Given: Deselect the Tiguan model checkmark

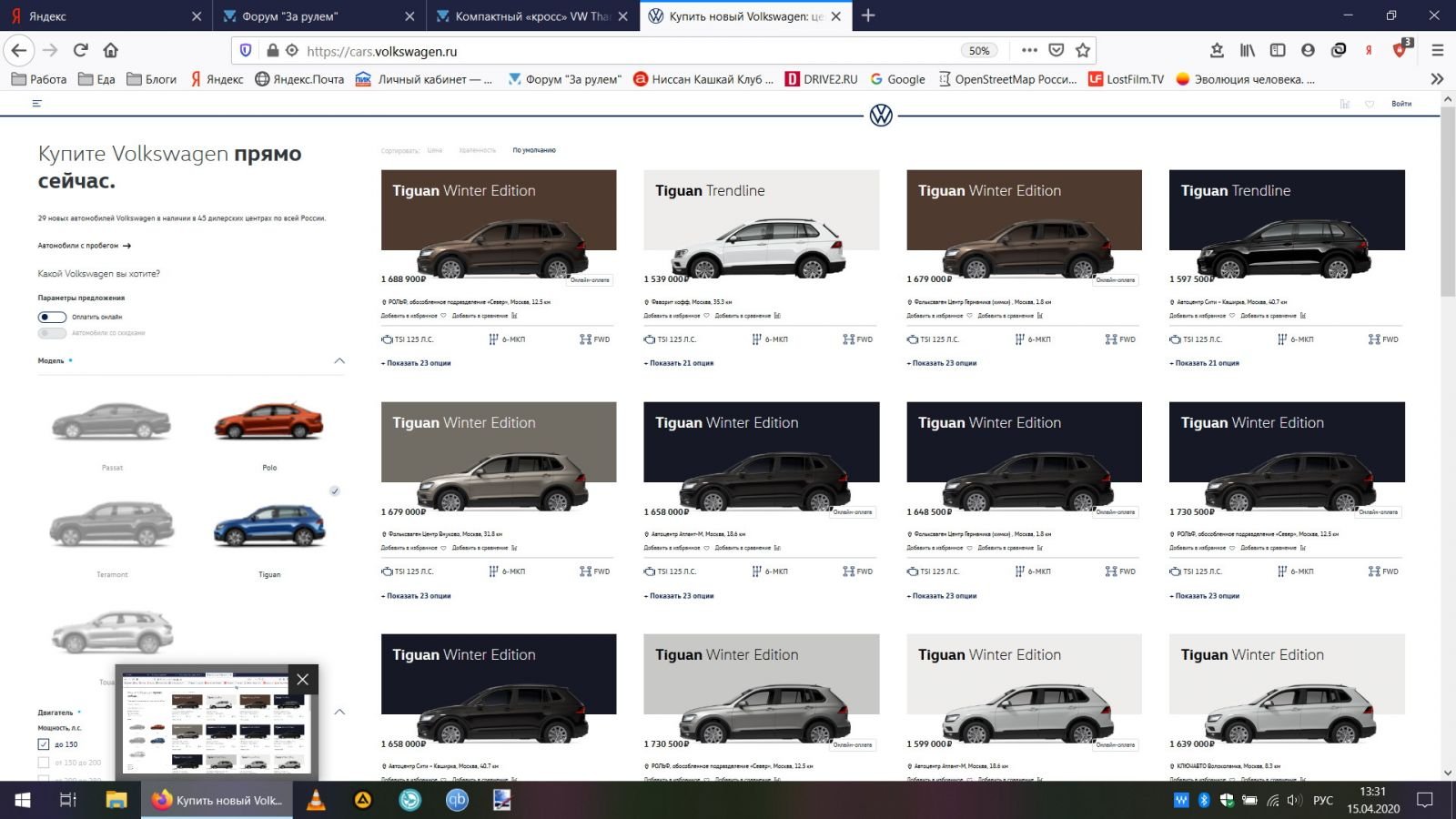Looking at the screenshot, I should (x=335, y=491).
